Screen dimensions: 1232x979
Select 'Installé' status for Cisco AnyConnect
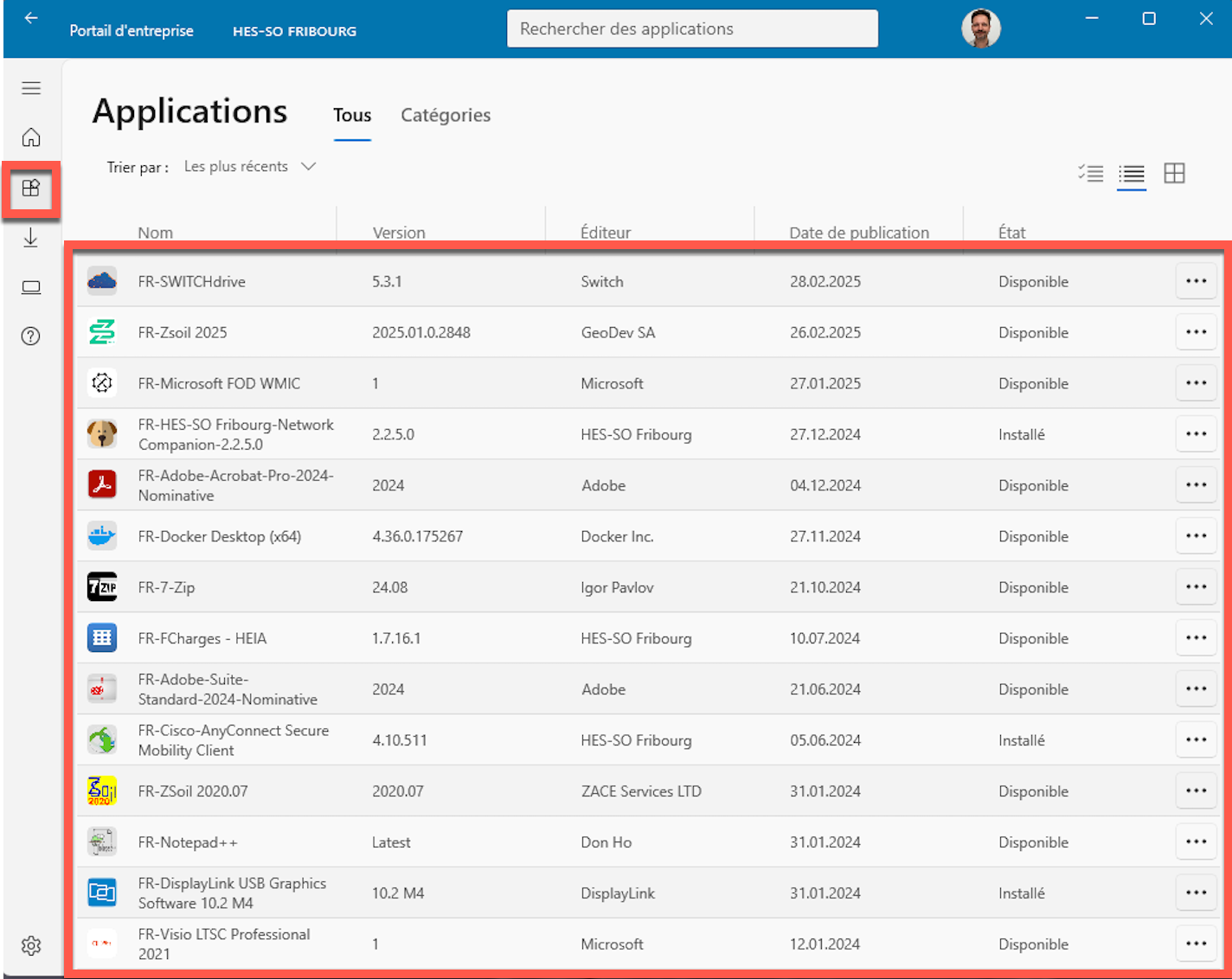click(x=1022, y=740)
